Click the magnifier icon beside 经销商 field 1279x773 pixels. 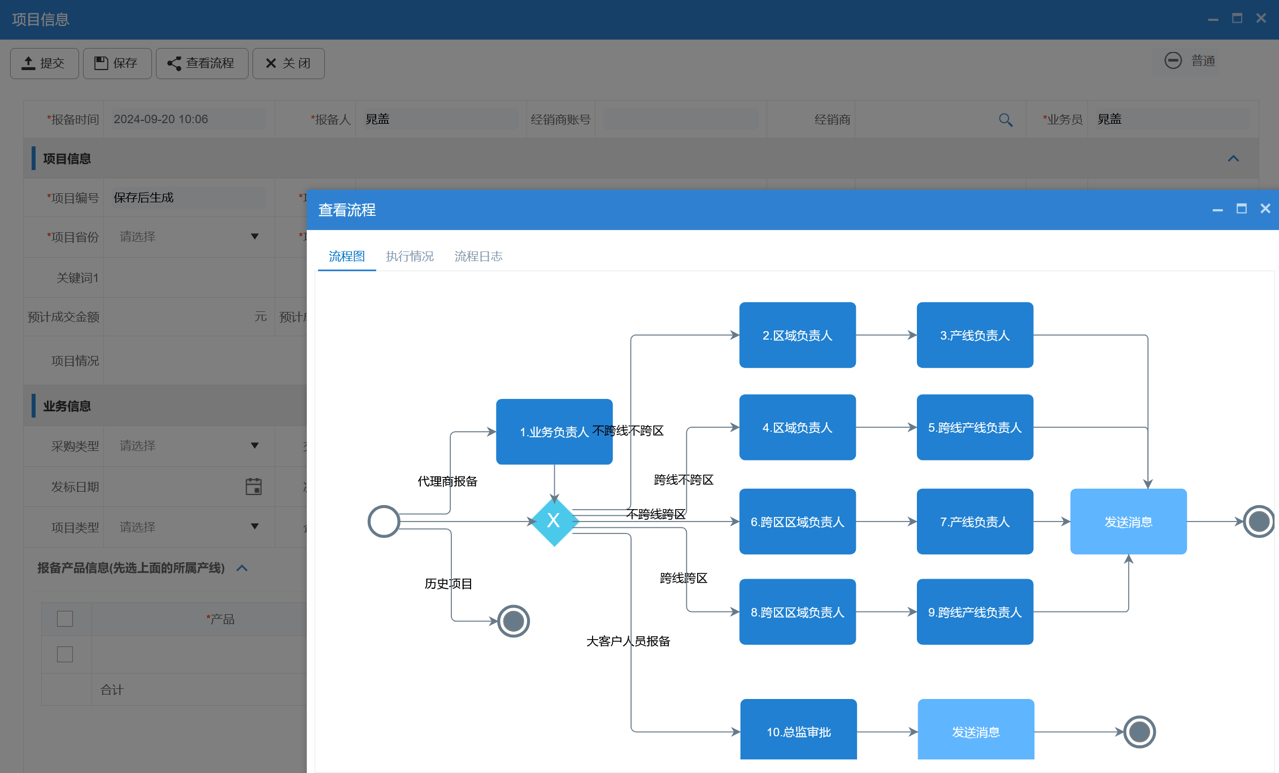[x=1005, y=120]
